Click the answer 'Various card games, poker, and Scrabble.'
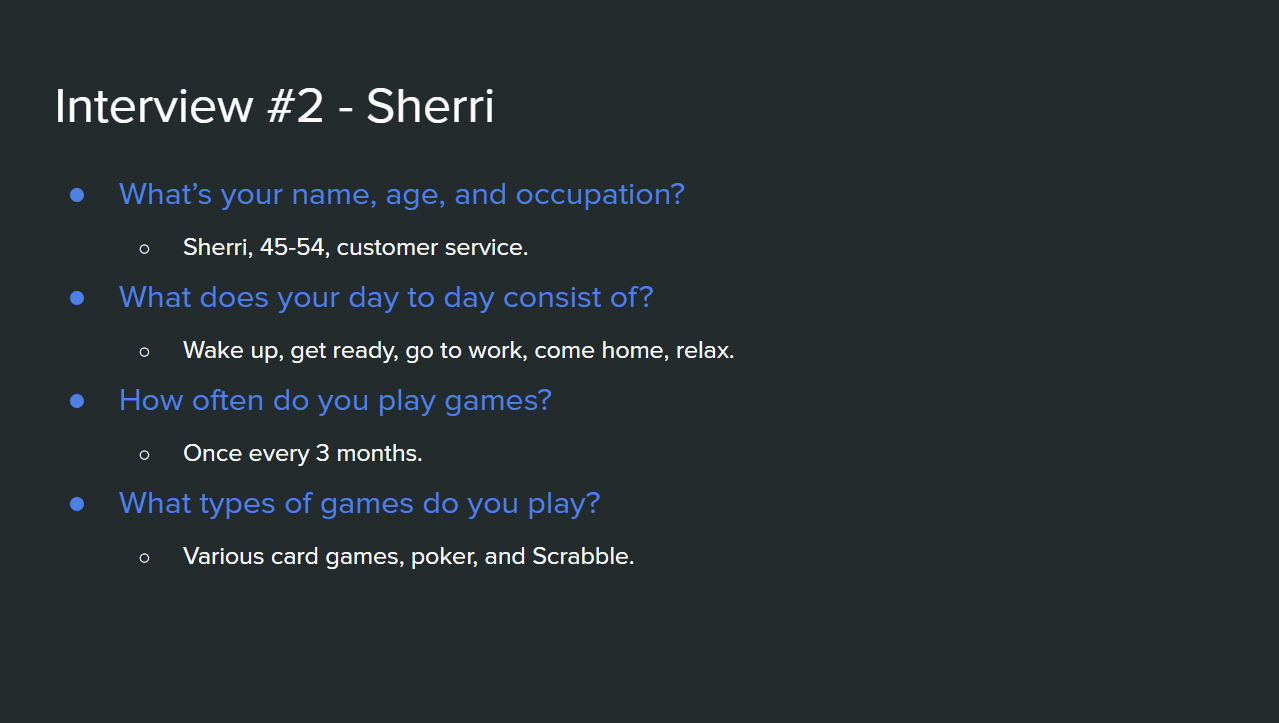 409,556
